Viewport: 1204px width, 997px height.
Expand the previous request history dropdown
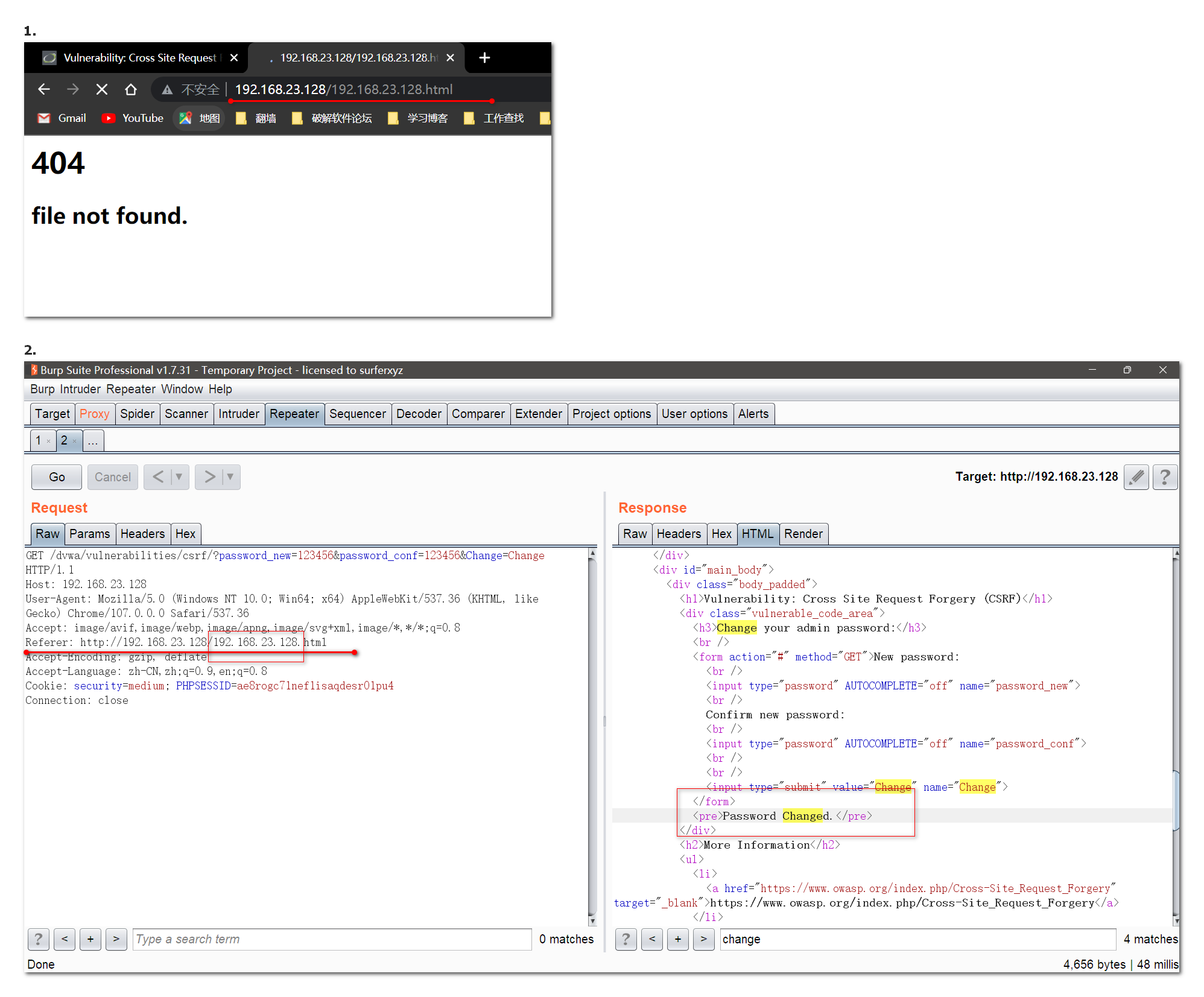pos(179,477)
